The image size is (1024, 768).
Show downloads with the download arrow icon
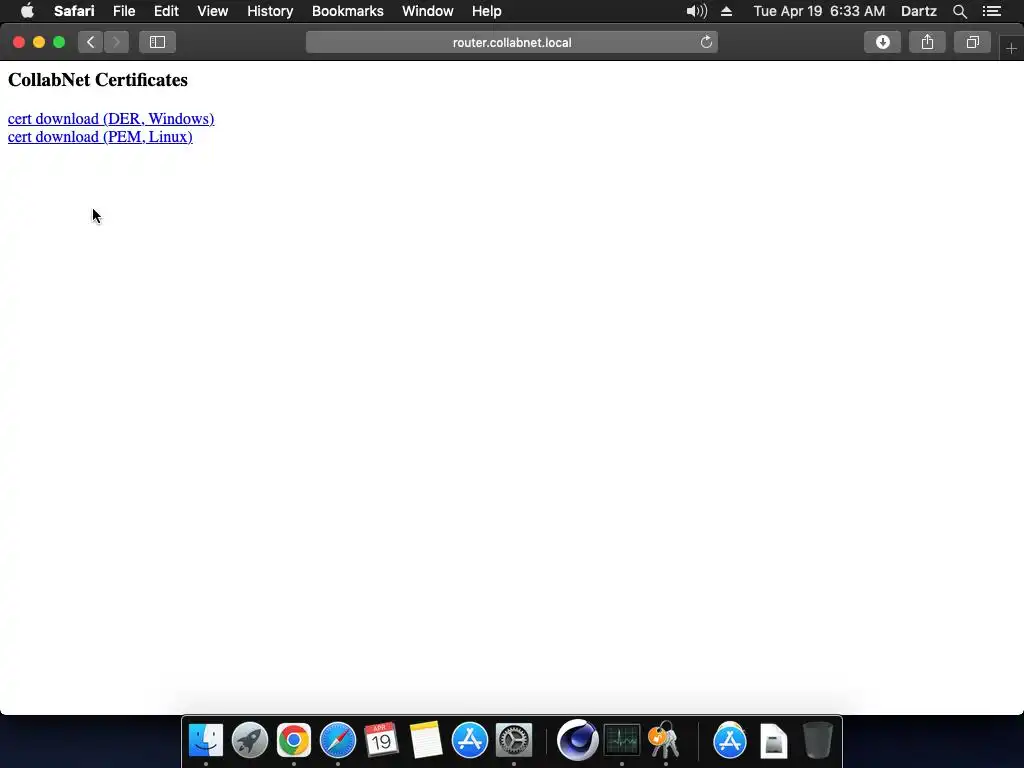click(882, 42)
